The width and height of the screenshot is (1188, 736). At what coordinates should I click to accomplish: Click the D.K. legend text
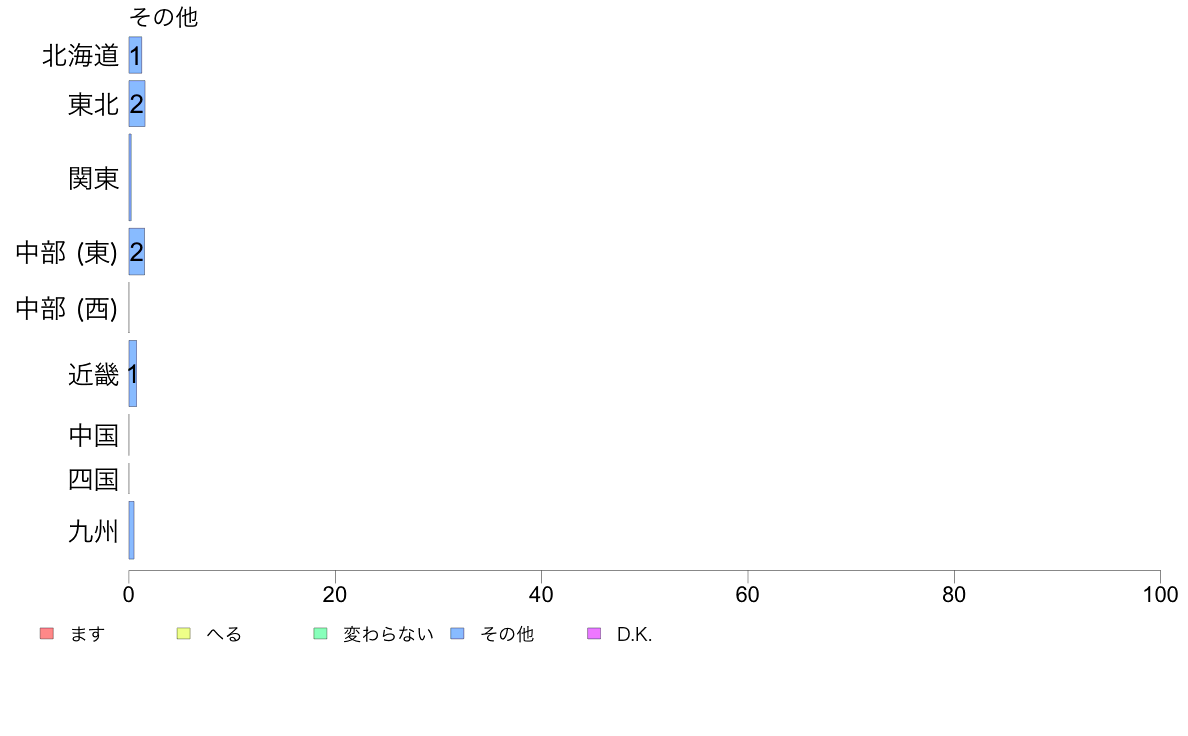pyautogui.click(x=634, y=634)
